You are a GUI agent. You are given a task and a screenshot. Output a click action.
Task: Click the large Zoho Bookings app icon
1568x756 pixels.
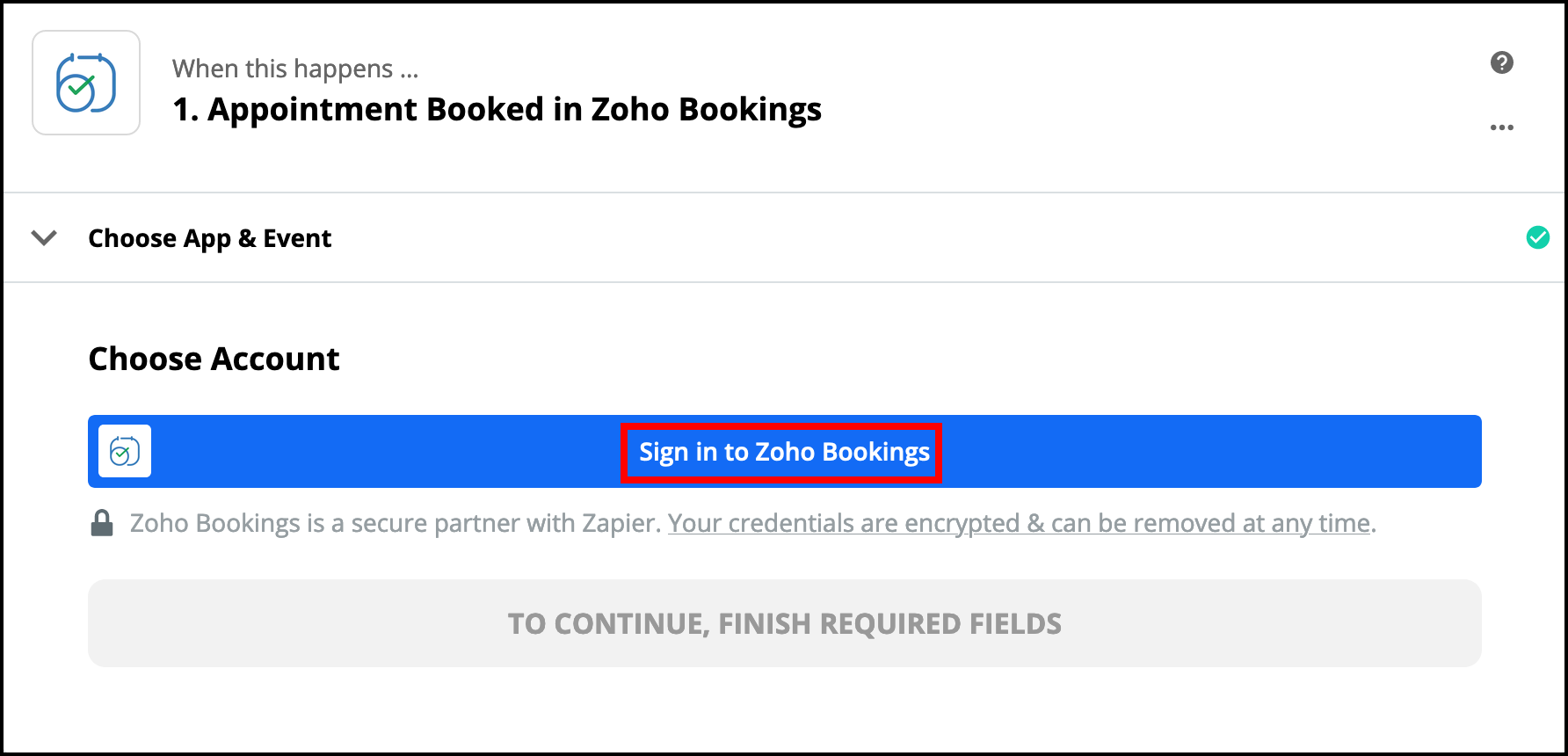point(86,83)
